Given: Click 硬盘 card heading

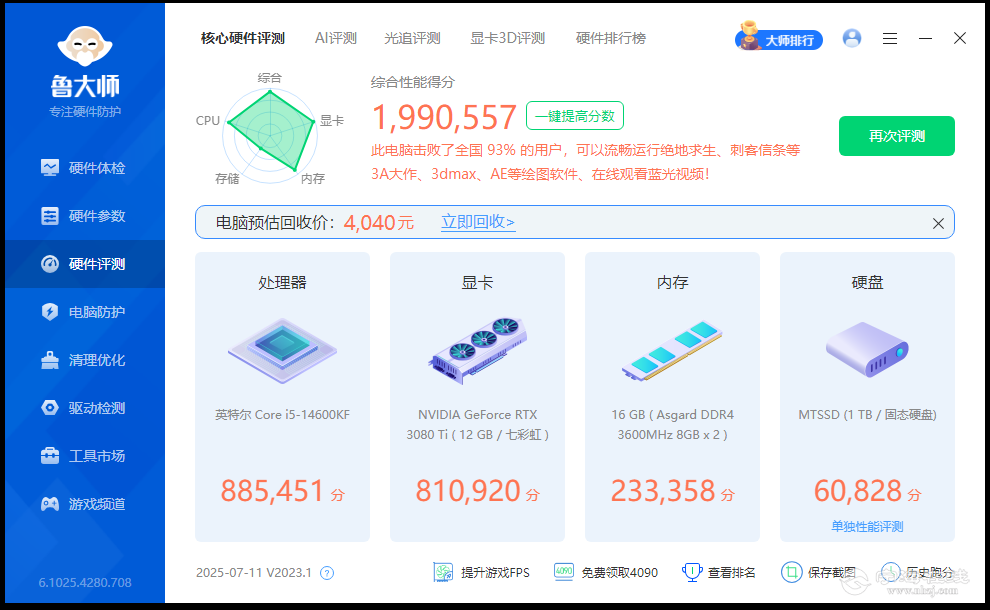Looking at the screenshot, I should (x=868, y=282).
